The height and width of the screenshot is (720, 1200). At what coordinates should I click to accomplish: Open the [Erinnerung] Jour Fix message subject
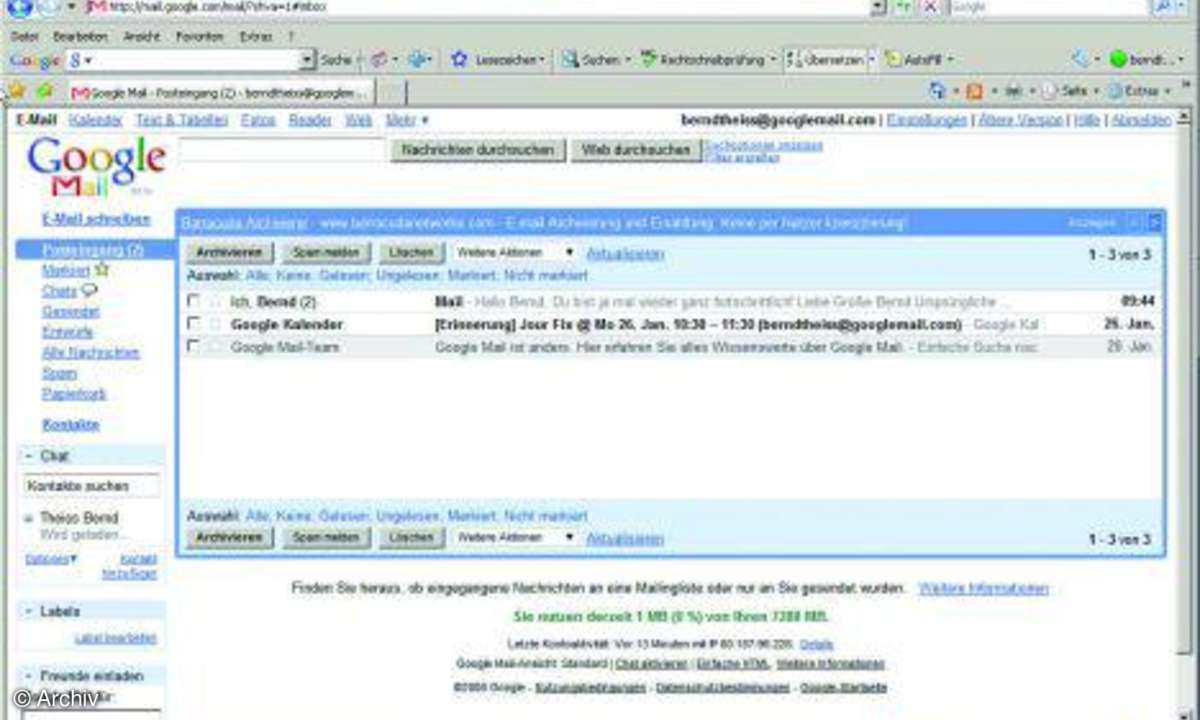point(698,324)
